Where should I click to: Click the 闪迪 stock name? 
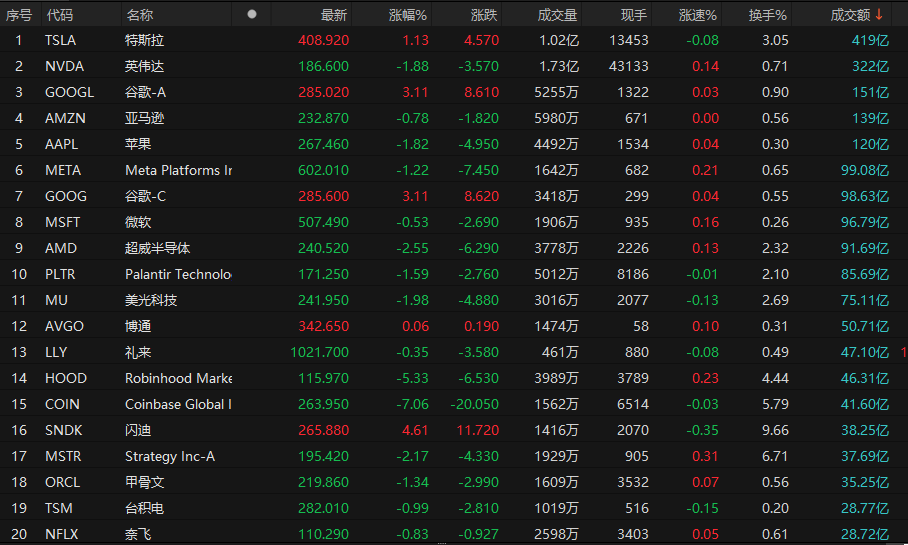click(x=138, y=430)
